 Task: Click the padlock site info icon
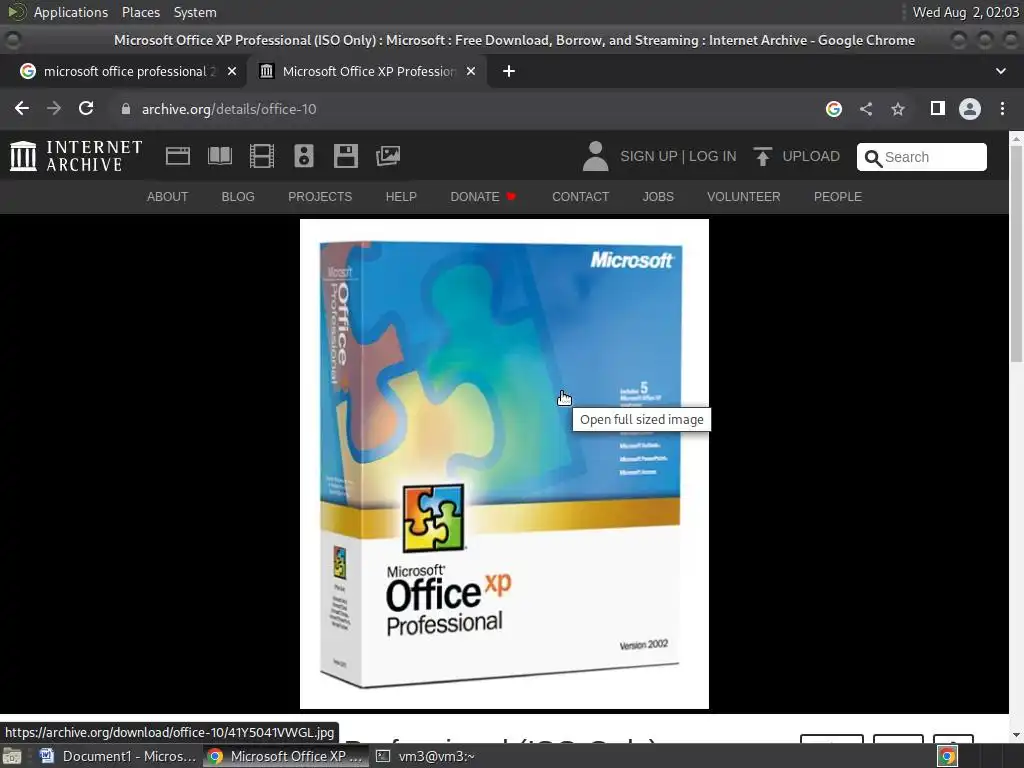pyautogui.click(x=126, y=109)
